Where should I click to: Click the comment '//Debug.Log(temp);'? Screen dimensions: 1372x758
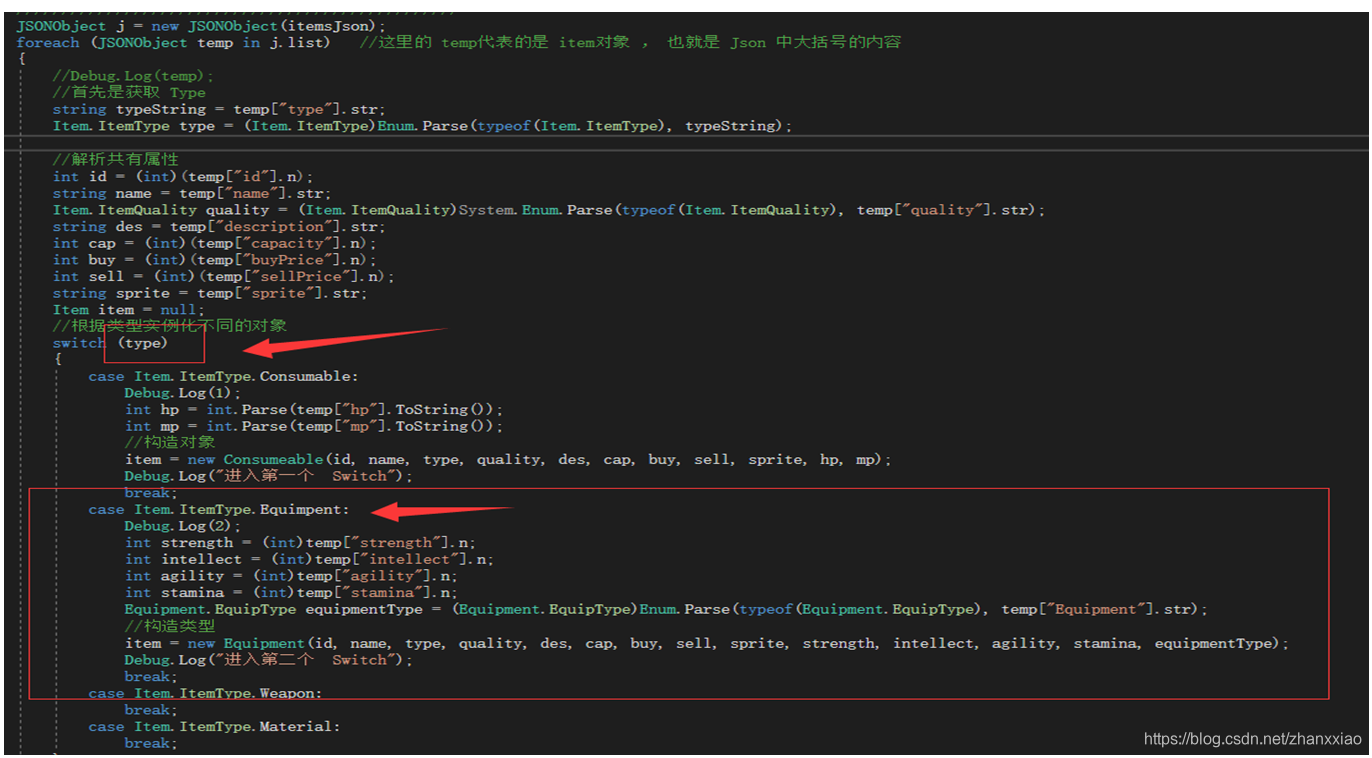click(134, 76)
